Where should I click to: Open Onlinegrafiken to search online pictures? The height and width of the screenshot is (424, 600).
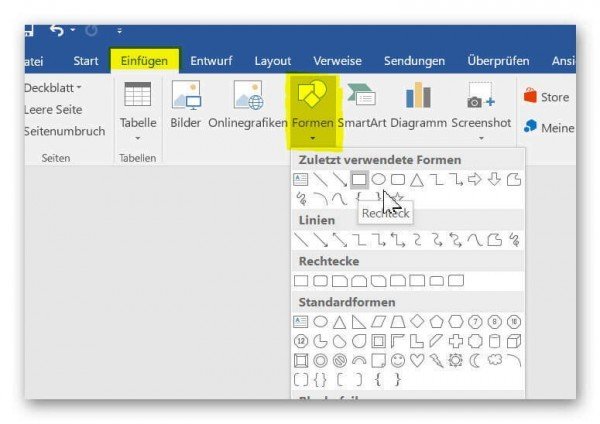[248, 105]
